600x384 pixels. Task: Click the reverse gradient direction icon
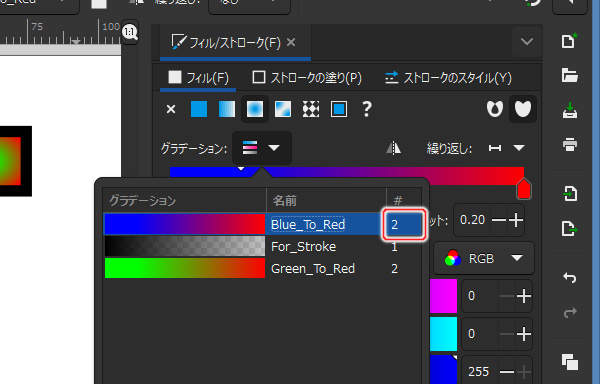[x=393, y=148]
